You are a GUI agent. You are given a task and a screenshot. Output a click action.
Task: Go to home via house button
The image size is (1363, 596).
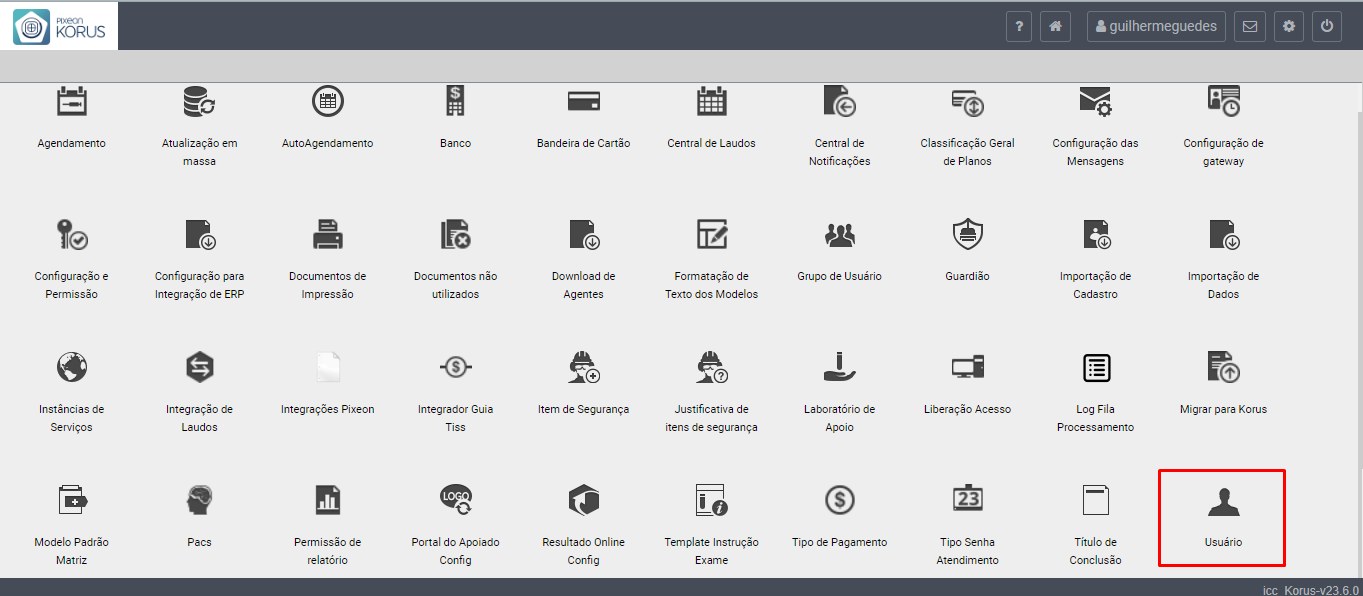(1054, 27)
